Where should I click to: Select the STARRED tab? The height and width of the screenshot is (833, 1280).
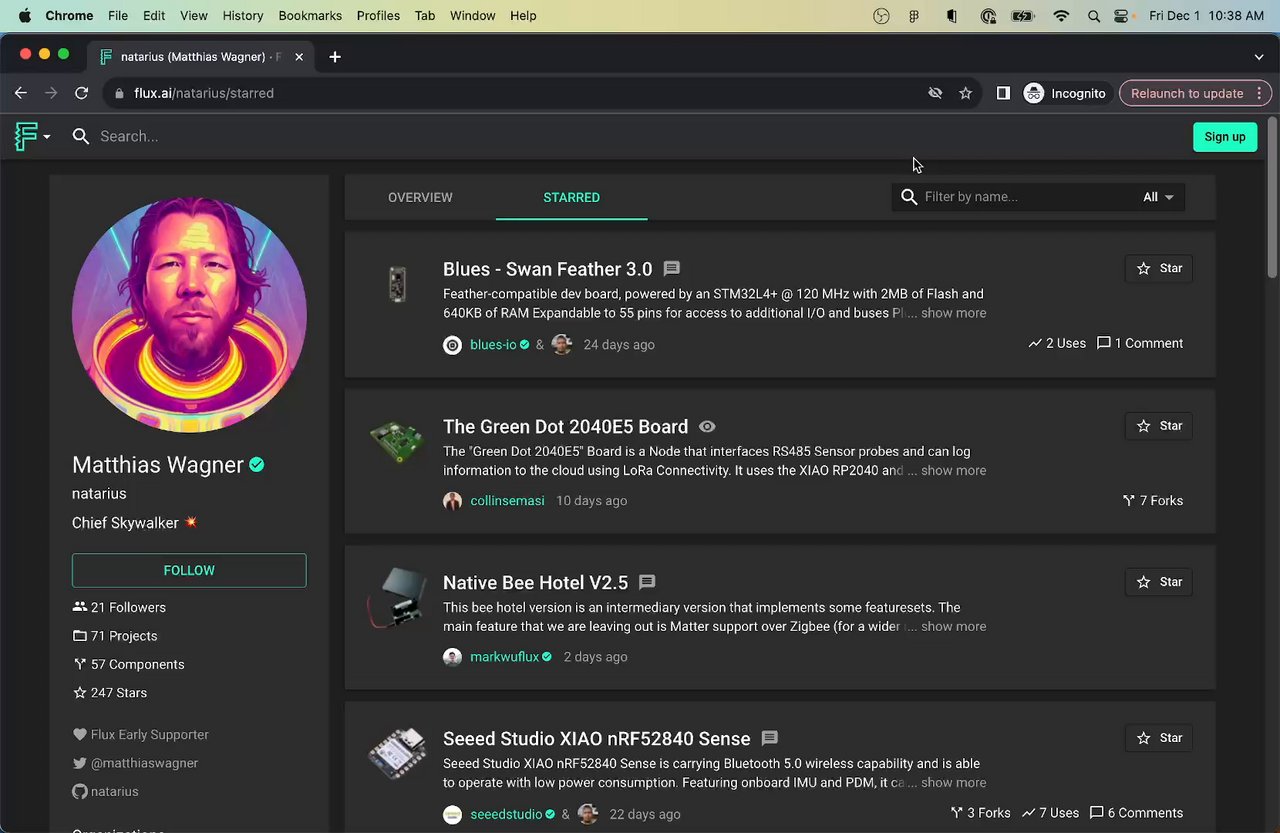pos(571,197)
